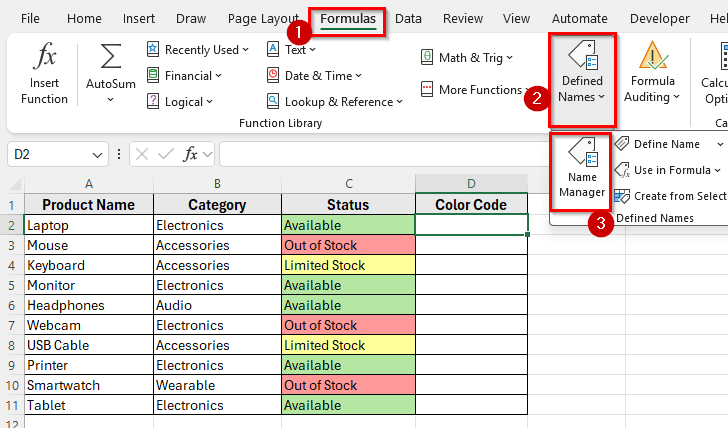Switch to the Page Layout tab
728x428 pixels.
point(263,19)
